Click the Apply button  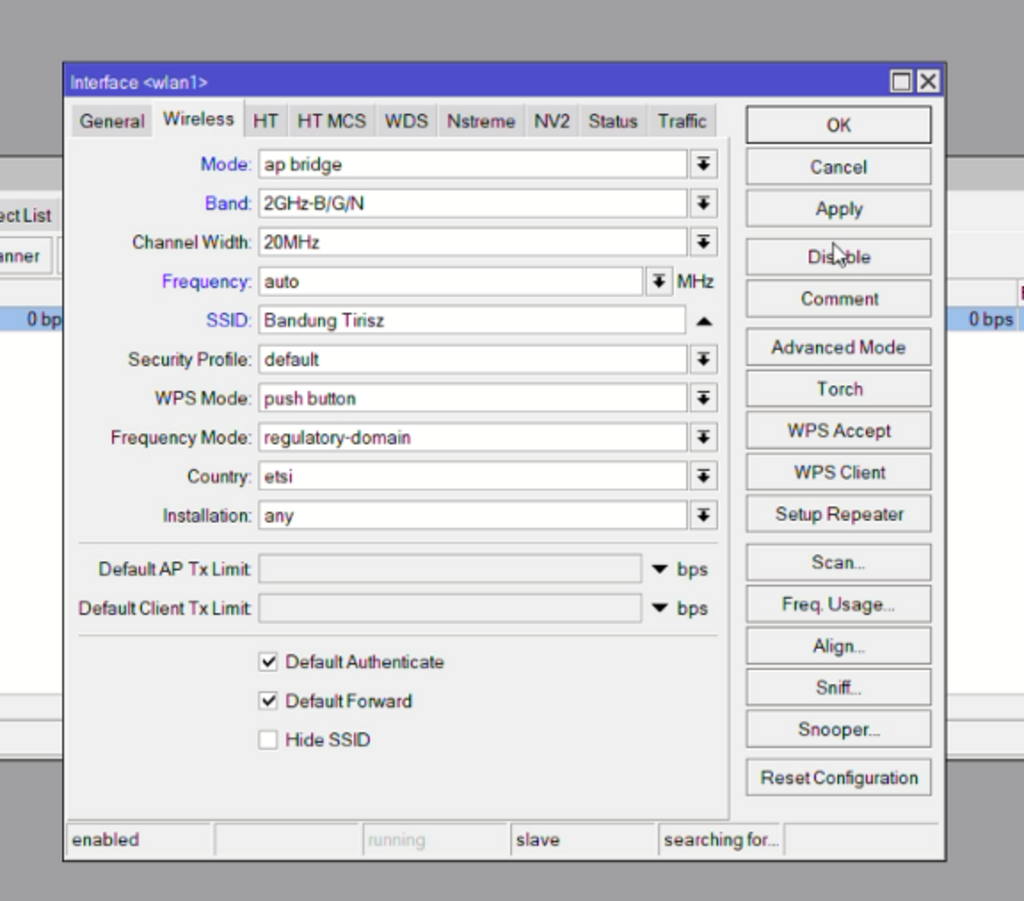point(839,209)
